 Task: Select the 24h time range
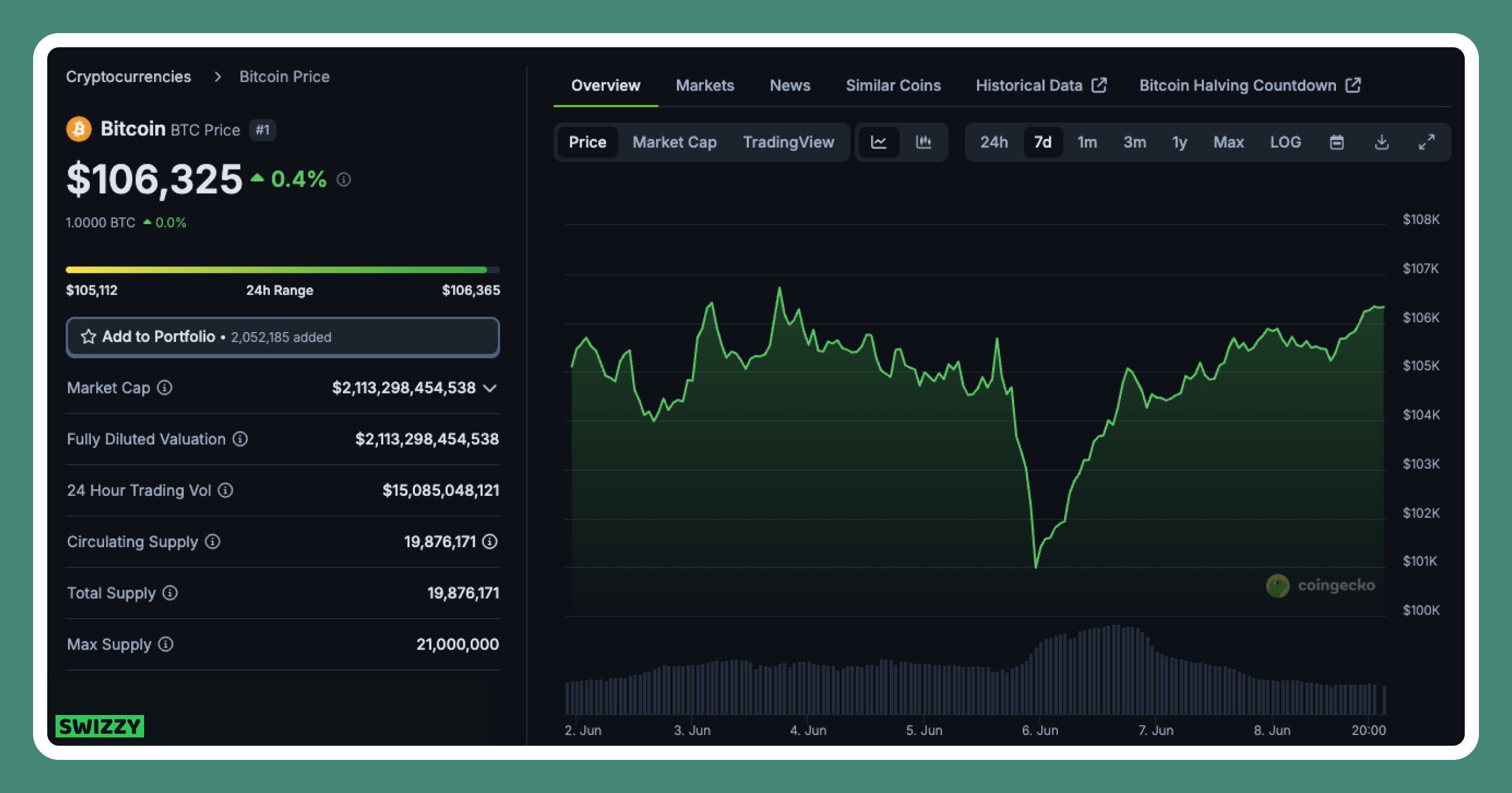(994, 142)
